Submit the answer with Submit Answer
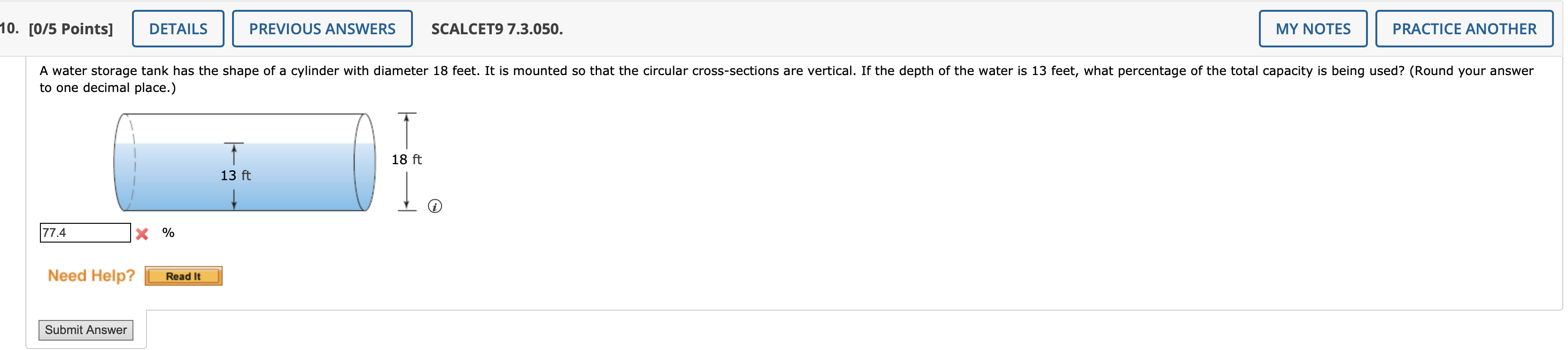Image resolution: width=1568 pixels, height=350 pixels. pos(86,330)
